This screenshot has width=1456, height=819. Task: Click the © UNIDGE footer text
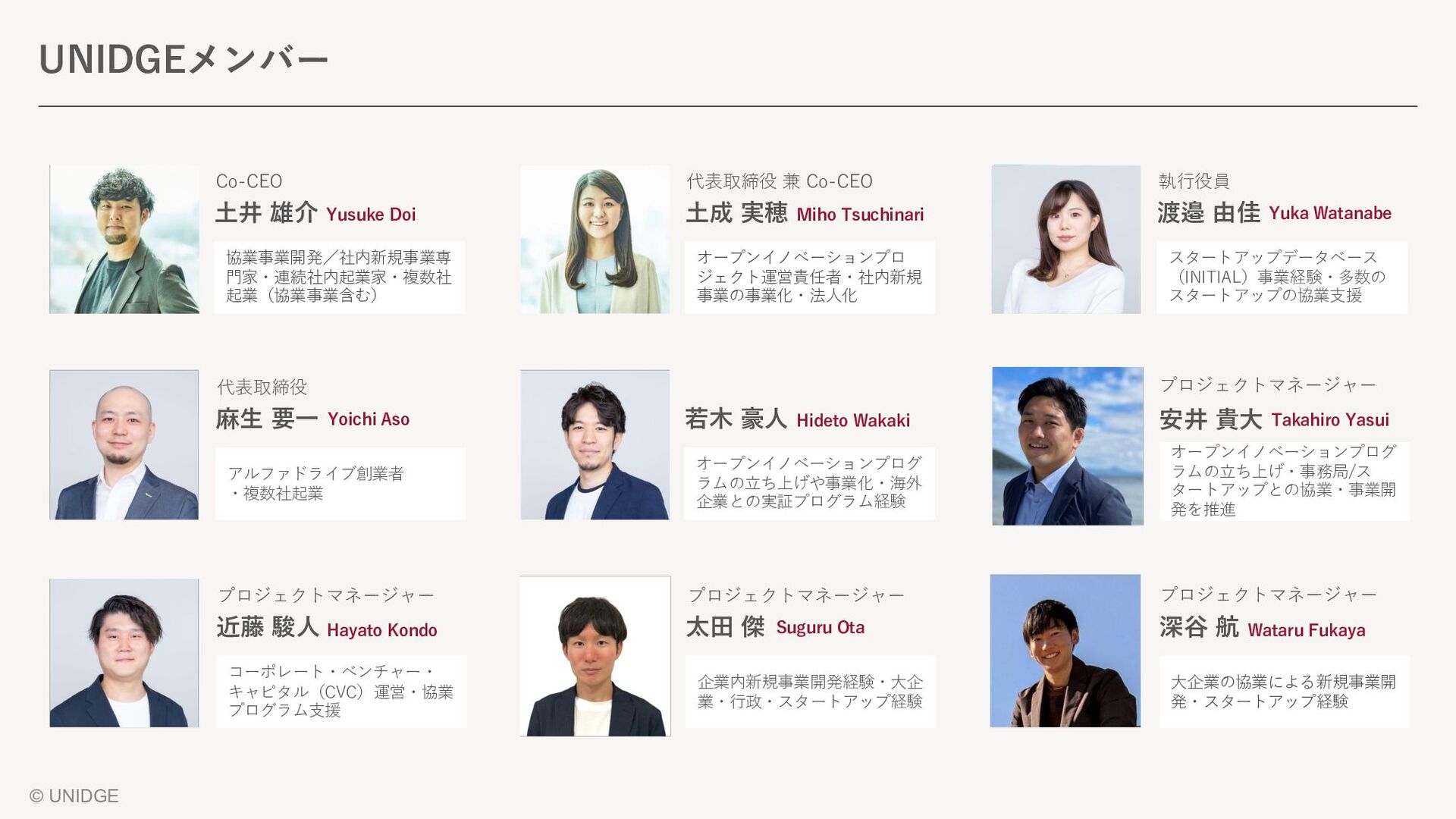click(x=74, y=795)
